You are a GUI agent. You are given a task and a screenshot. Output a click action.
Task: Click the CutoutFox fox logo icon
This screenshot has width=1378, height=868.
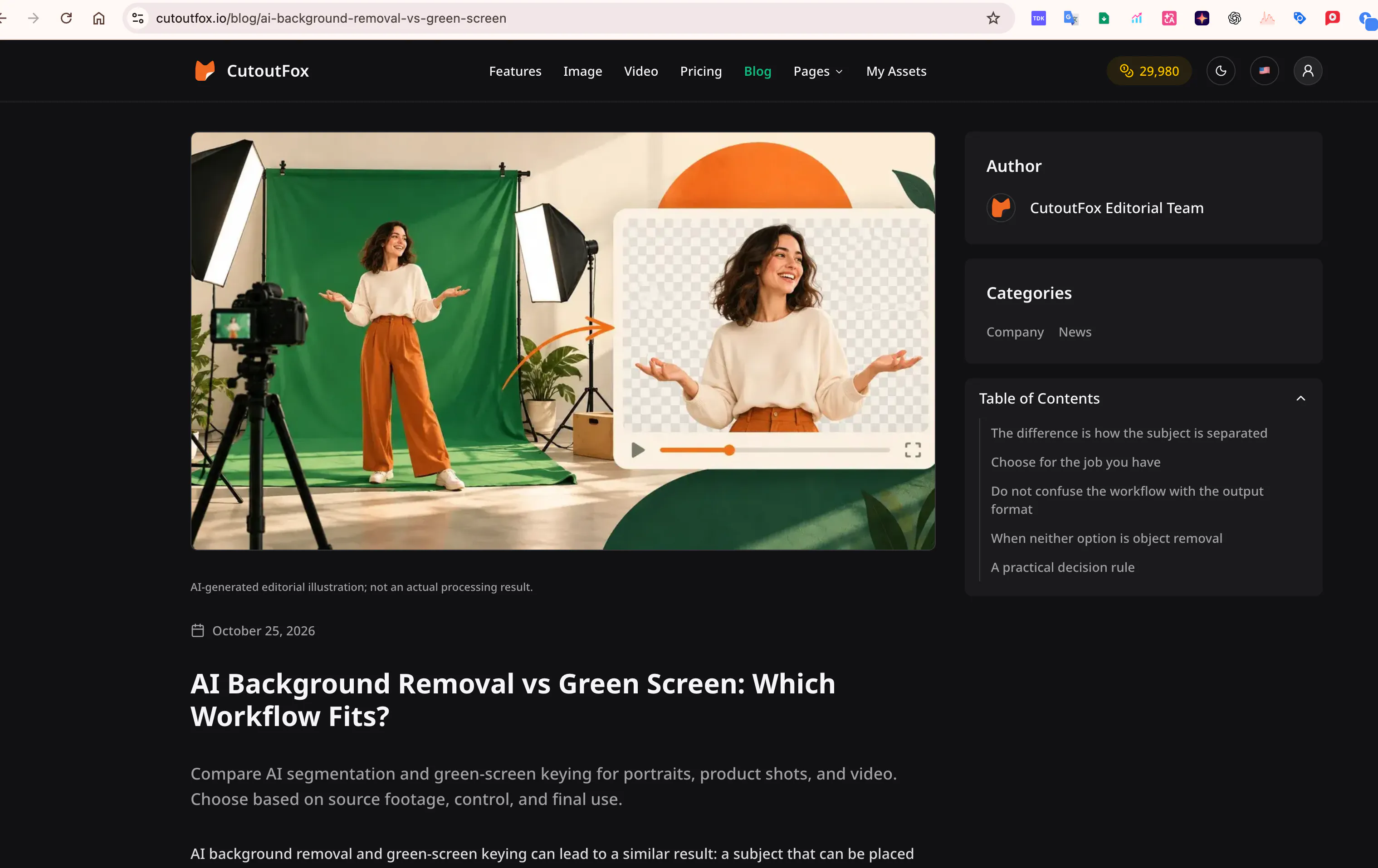click(x=204, y=71)
